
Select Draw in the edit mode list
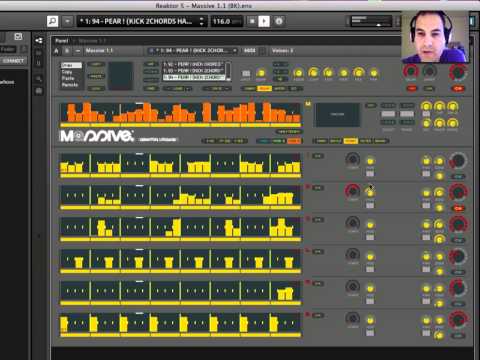pyautogui.click(x=71, y=65)
